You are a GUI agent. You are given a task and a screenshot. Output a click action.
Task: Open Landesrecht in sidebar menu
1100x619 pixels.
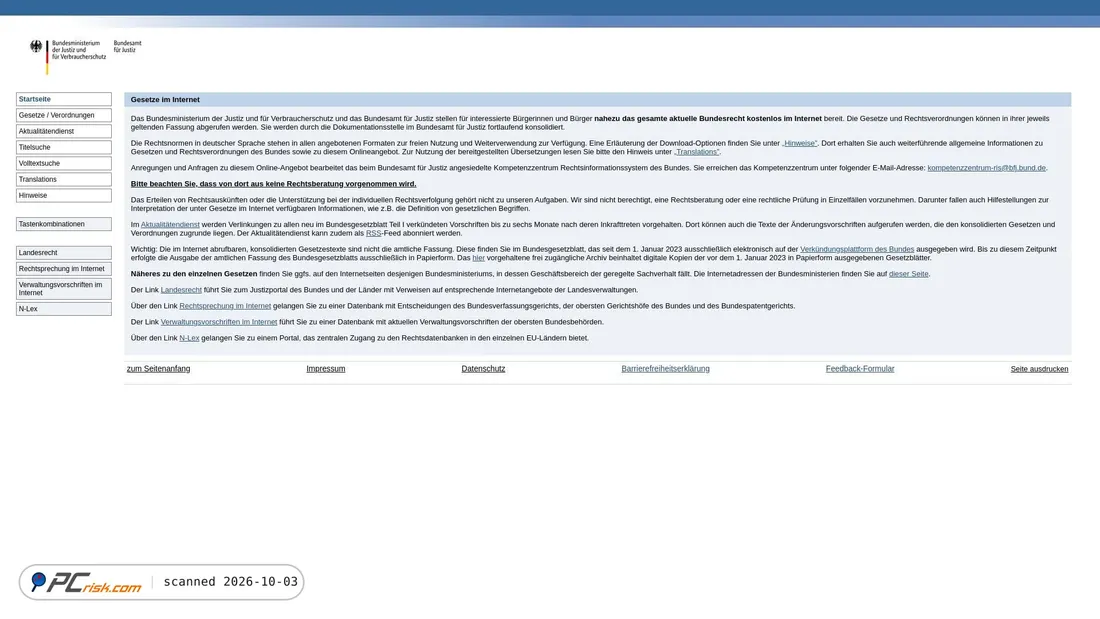(x=64, y=253)
